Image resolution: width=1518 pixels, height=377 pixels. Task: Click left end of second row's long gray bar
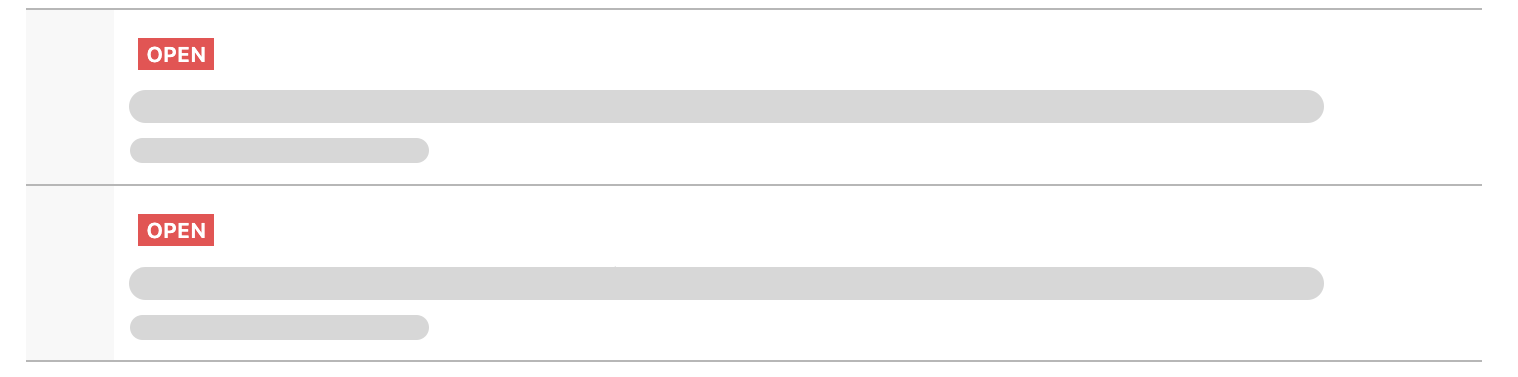click(142, 283)
